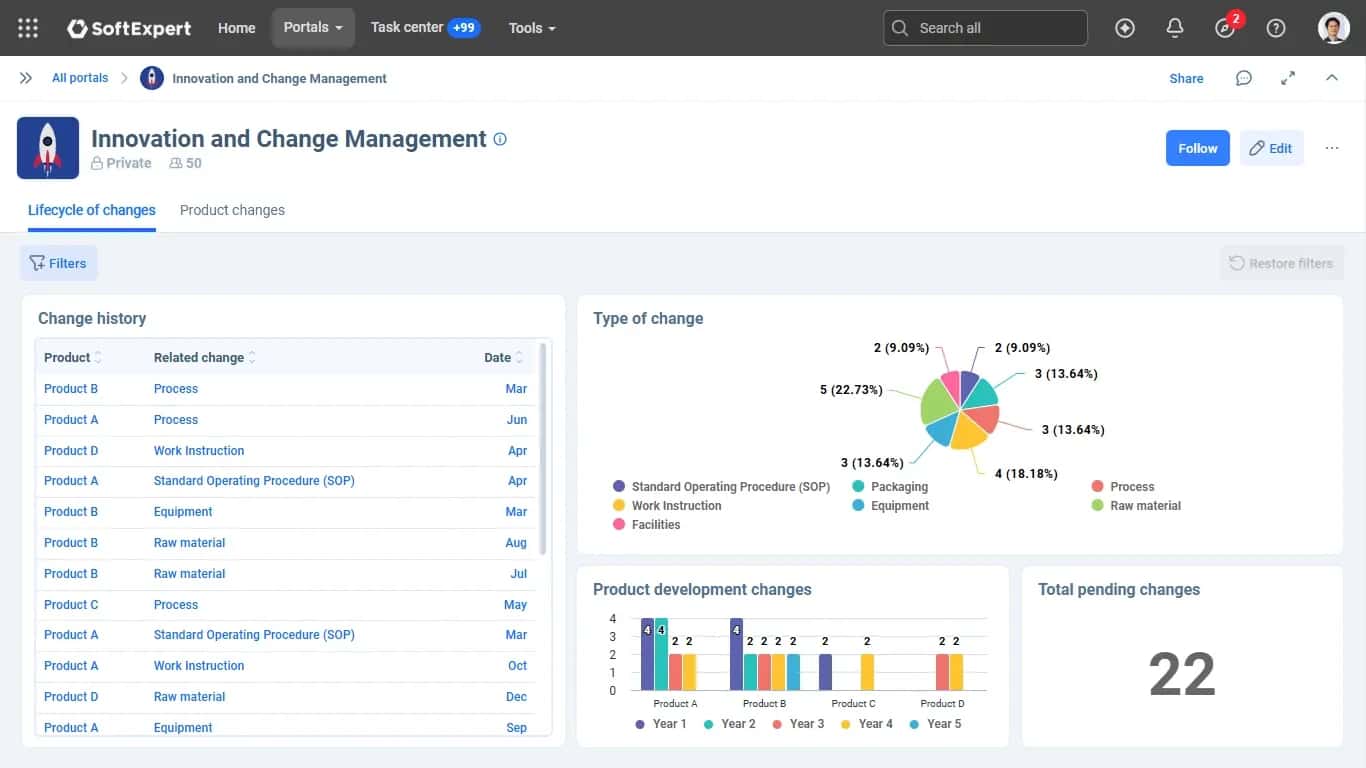Click the info icon beside portal title
This screenshot has width=1366, height=768.
coord(500,139)
